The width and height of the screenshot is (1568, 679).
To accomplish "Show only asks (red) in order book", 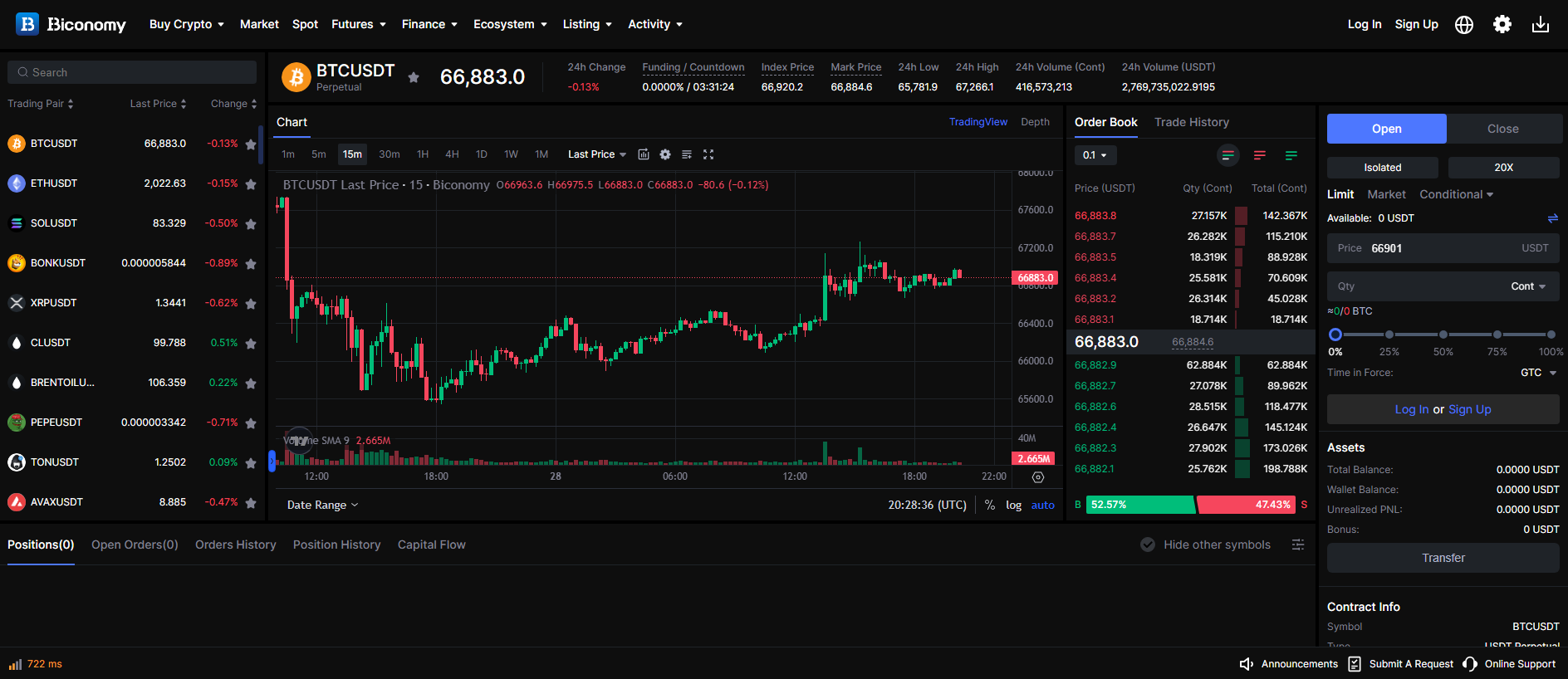I will click(x=1260, y=155).
